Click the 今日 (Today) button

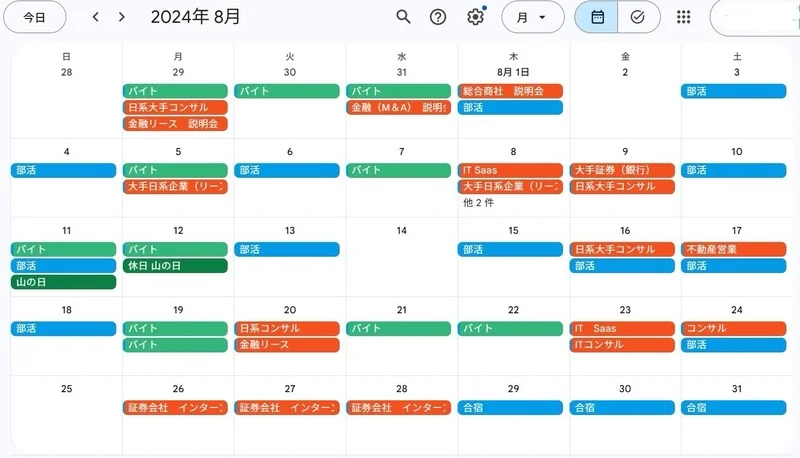35,17
